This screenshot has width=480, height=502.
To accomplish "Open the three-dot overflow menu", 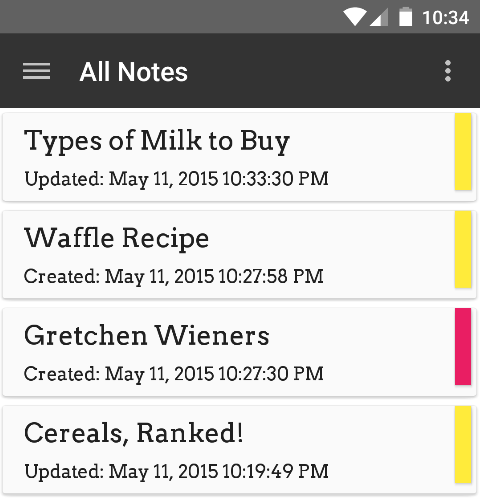I will pos(448,71).
